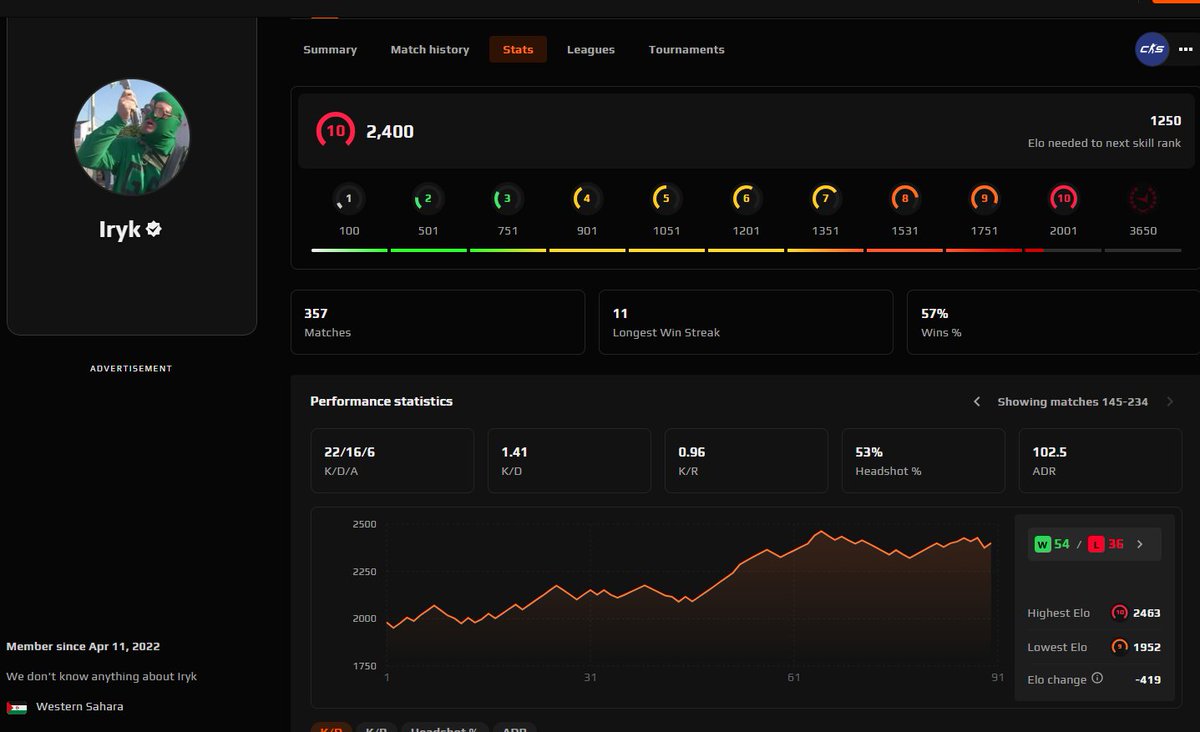Click the 57% Wins % stat card
This screenshot has height=732, width=1200.
pos(1054,322)
